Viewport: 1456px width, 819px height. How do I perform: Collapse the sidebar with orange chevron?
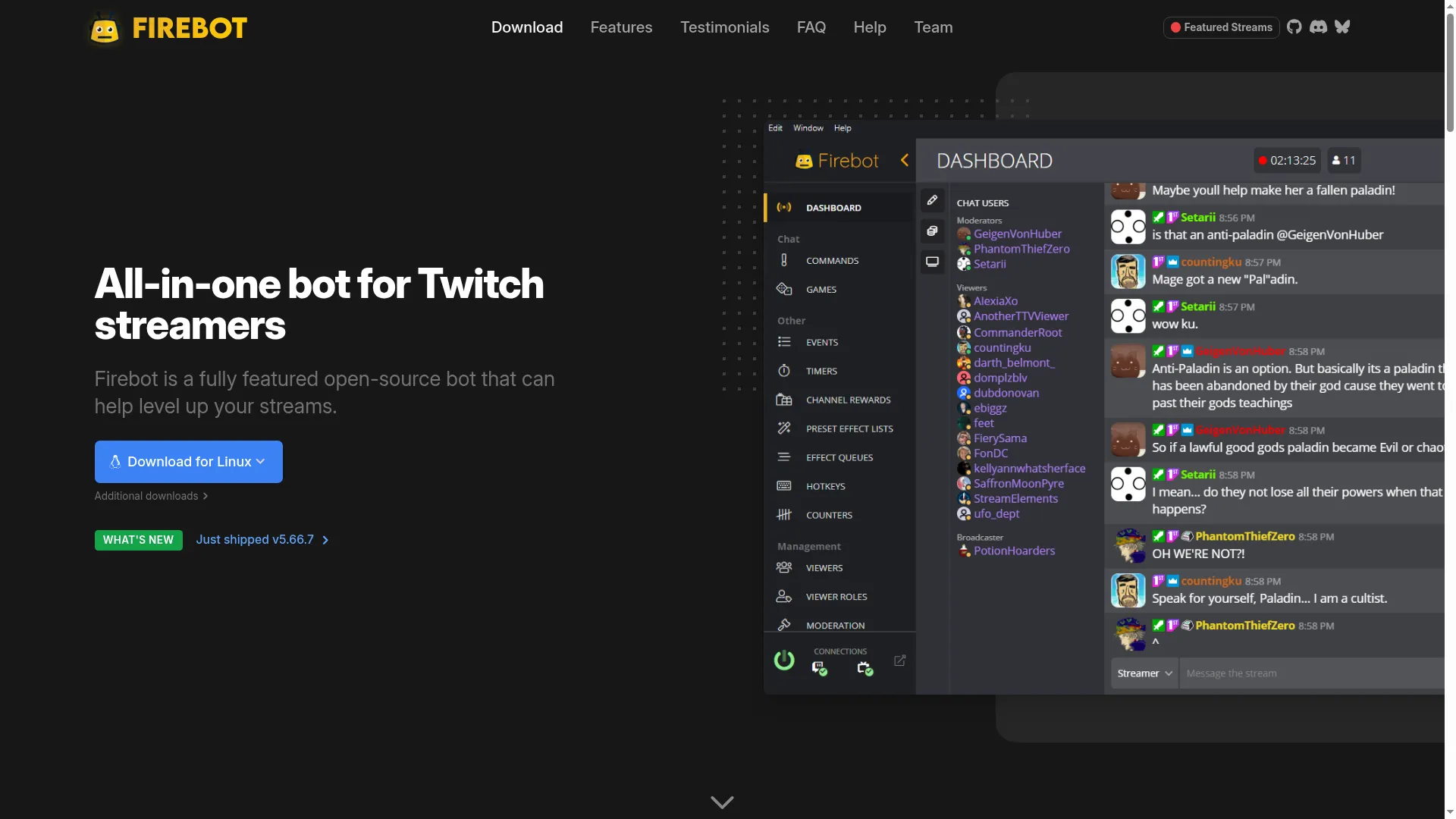point(905,160)
